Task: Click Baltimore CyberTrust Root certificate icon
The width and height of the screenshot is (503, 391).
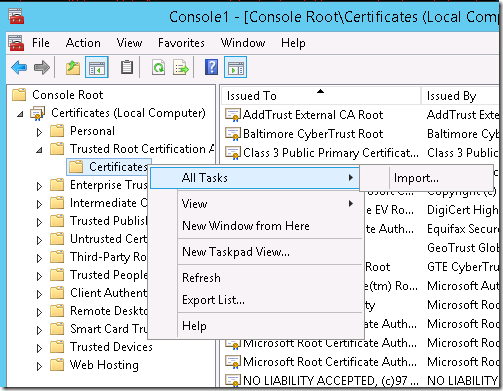Action: pos(232,134)
